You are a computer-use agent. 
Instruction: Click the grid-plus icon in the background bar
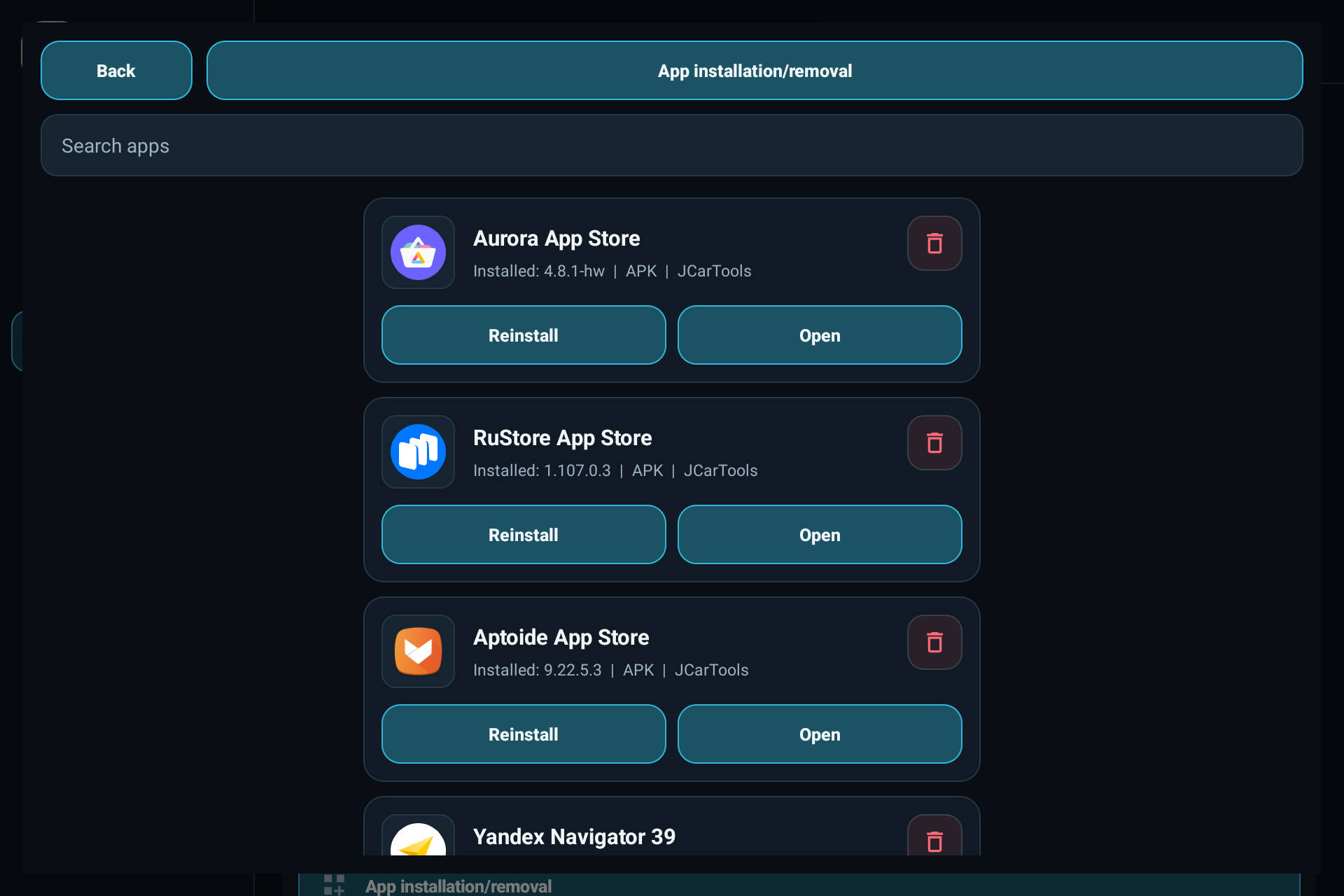pyautogui.click(x=334, y=885)
